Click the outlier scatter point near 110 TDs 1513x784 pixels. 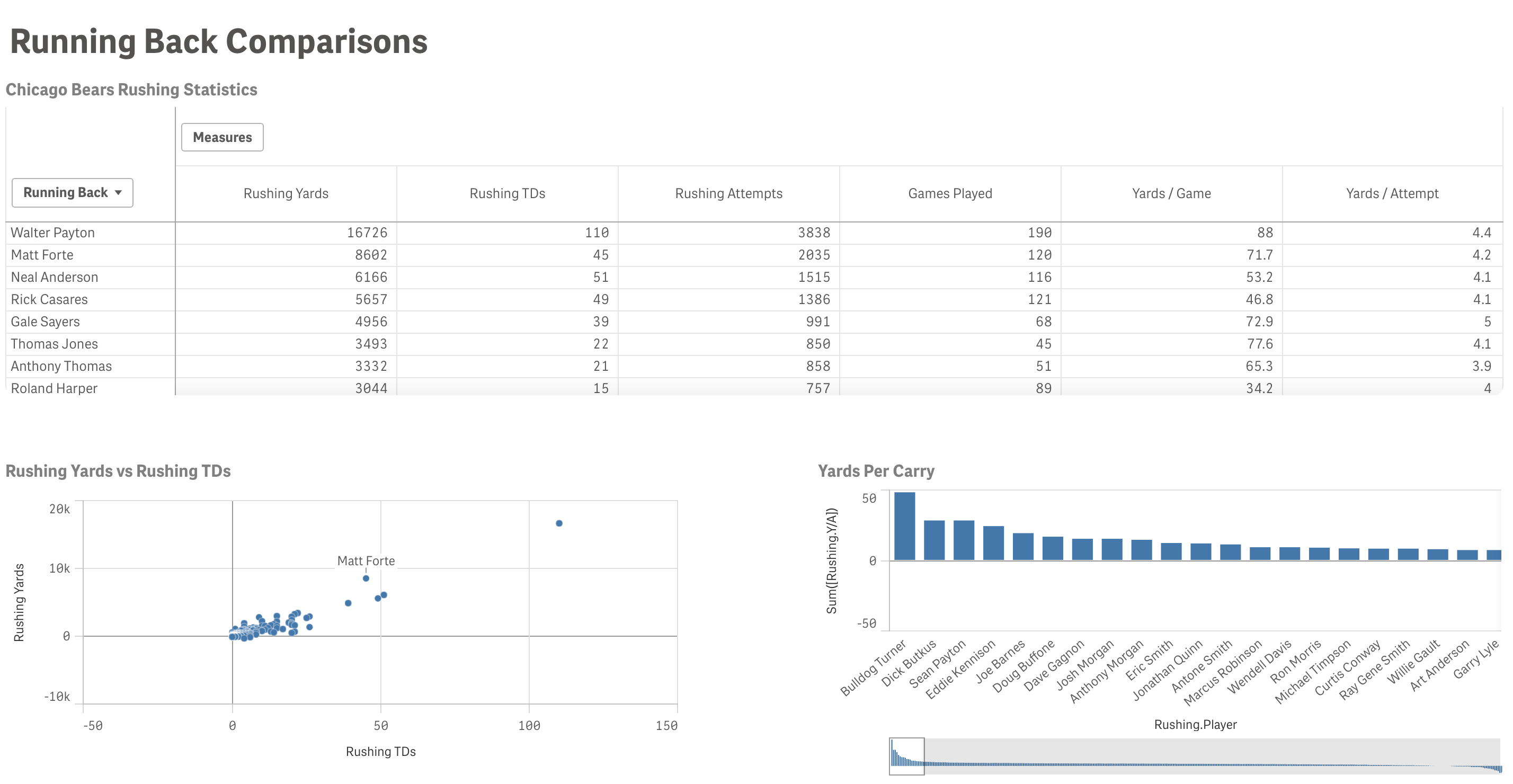(x=559, y=523)
